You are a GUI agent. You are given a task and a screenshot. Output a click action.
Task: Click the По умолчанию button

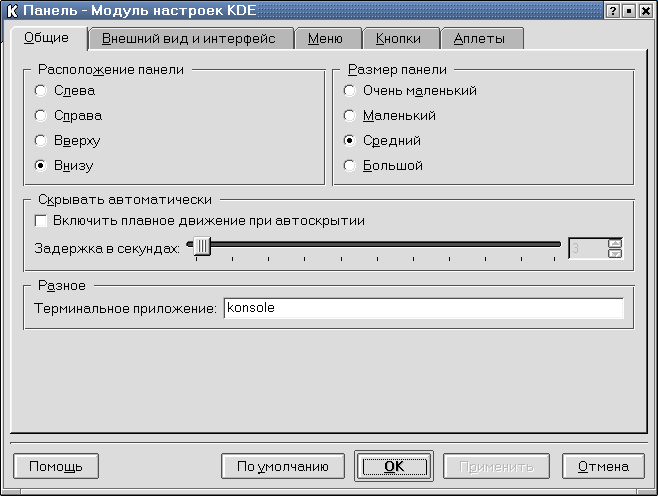point(283,466)
